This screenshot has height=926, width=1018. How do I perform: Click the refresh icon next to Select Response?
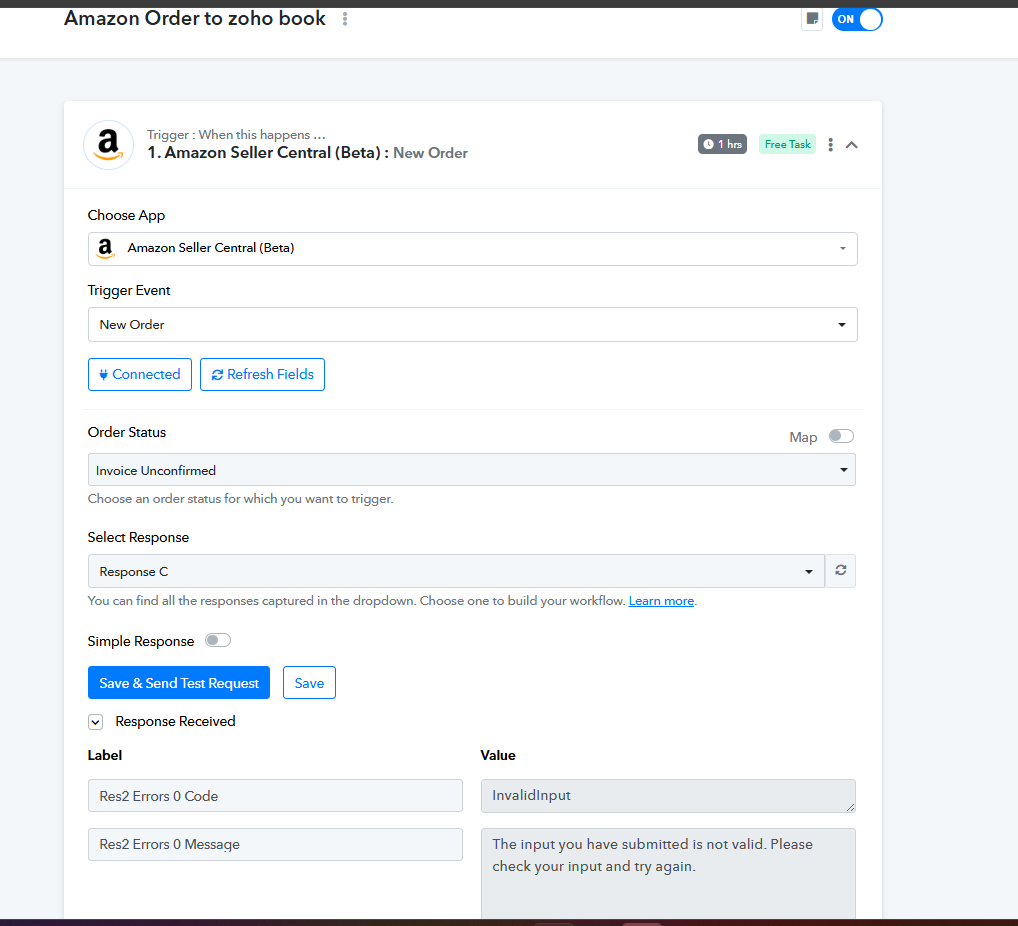pyautogui.click(x=840, y=571)
